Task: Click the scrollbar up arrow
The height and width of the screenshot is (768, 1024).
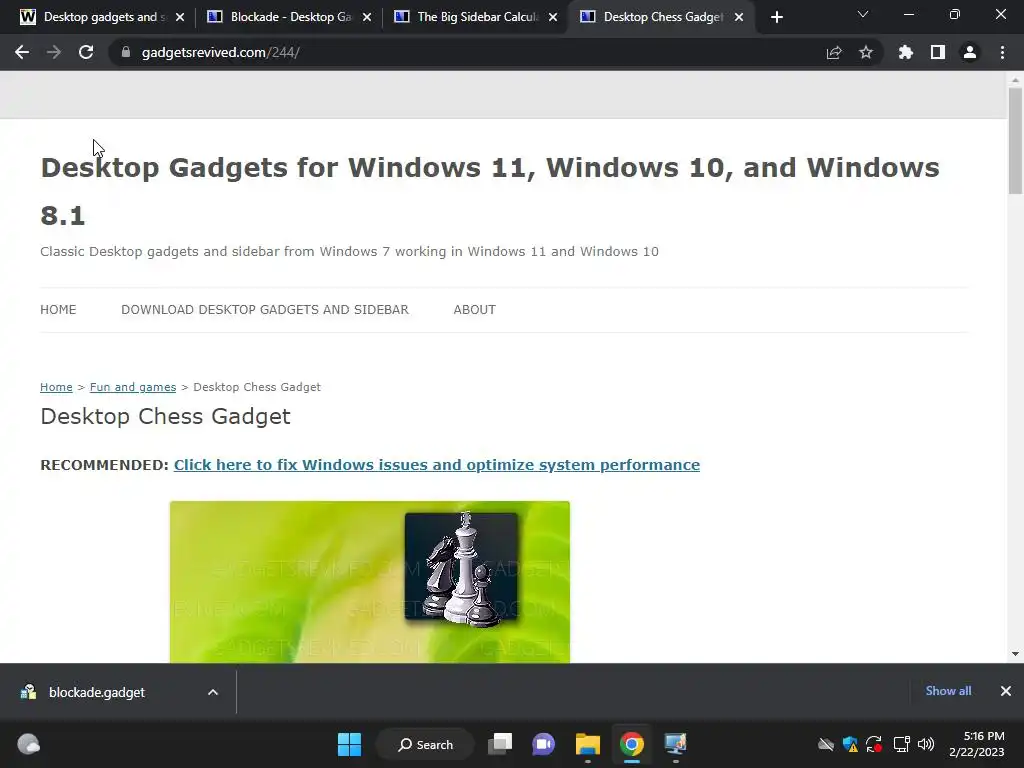Action: 1015,80
